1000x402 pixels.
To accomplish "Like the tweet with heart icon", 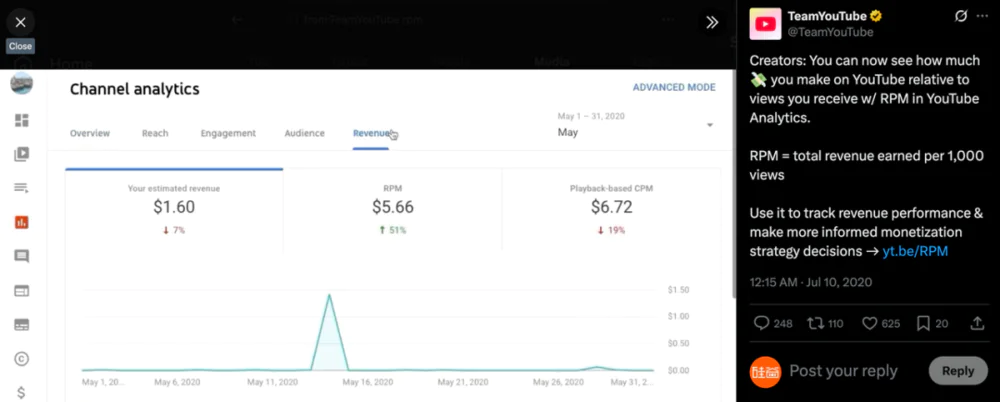I will coord(870,323).
